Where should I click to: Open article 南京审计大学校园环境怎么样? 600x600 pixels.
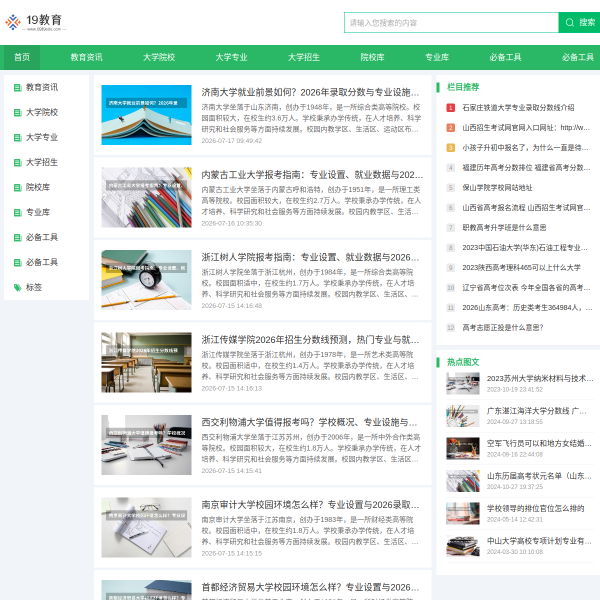tap(310, 505)
